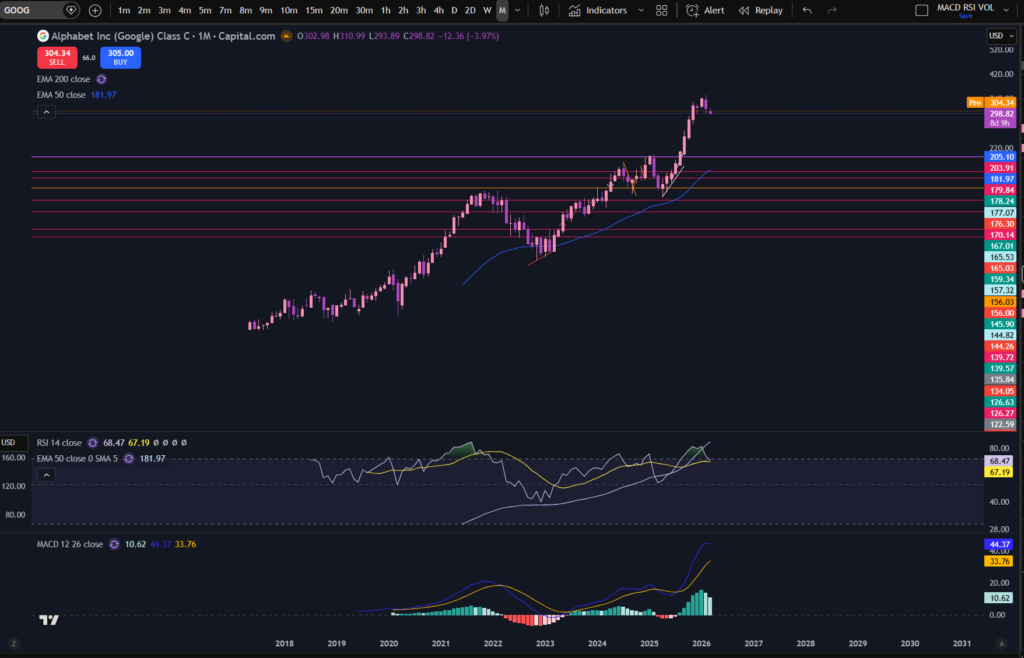Collapse the indicator legend above the chart
Screen dimensions: 1024x658
(x=46, y=112)
